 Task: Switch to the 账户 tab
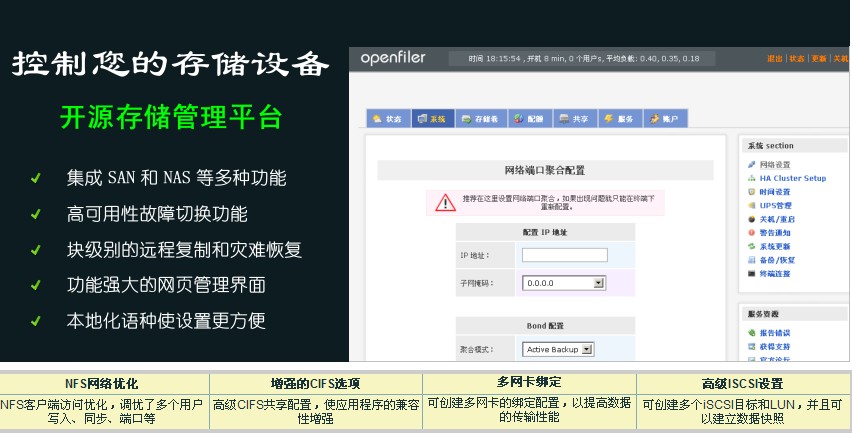click(666, 119)
